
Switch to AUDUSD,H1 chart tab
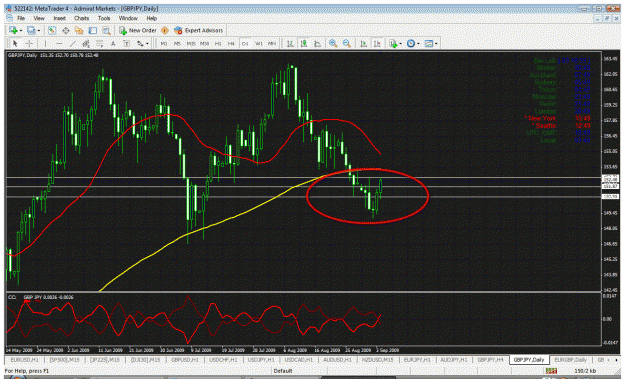tap(338, 360)
